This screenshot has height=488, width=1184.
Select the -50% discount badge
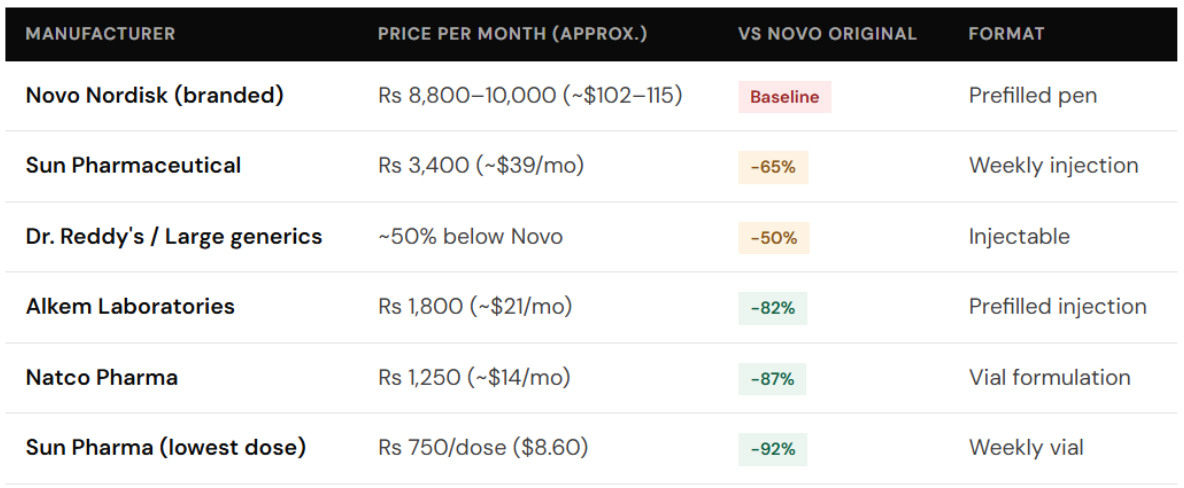coord(773,238)
